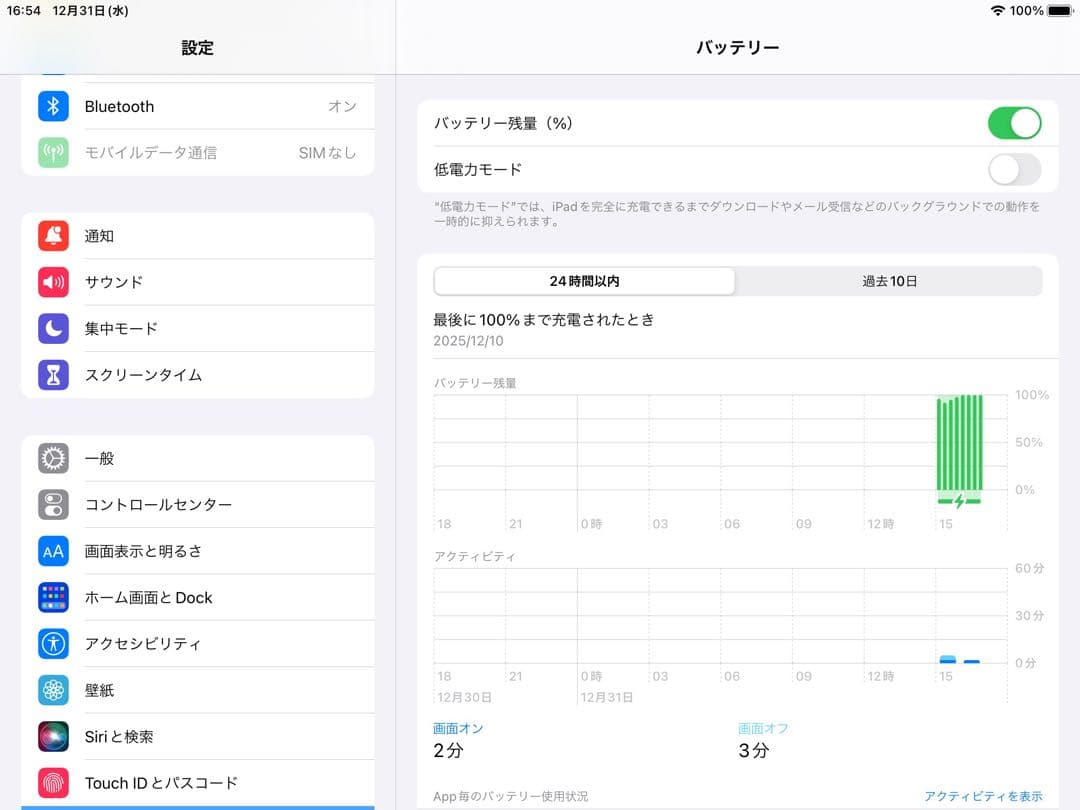Viewport: 1080px width, 810px height.
Task: Tap the green battery level bars in chart
Action: (959, 442)
